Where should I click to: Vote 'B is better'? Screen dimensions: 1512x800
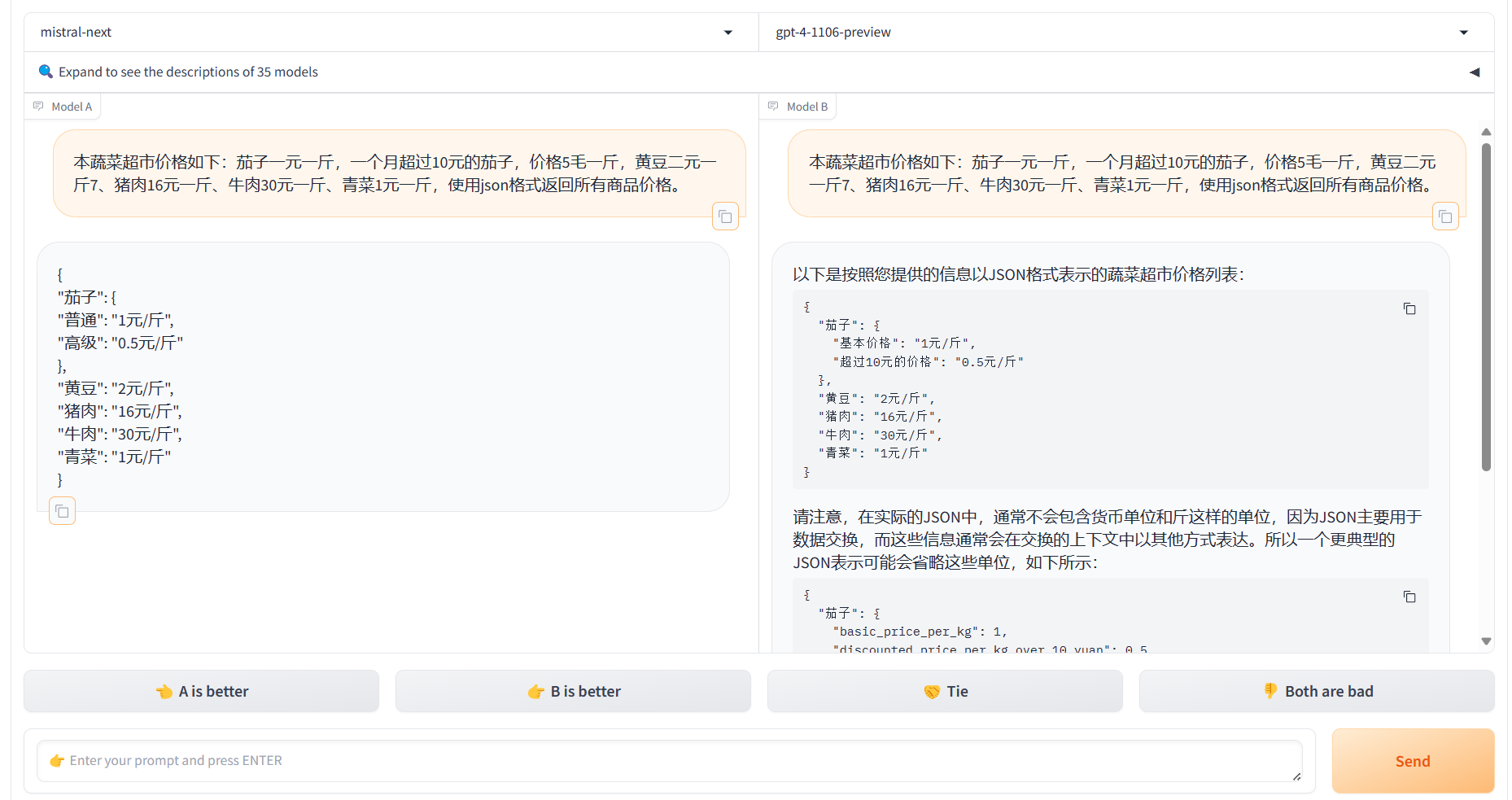(x=573, y=691)
